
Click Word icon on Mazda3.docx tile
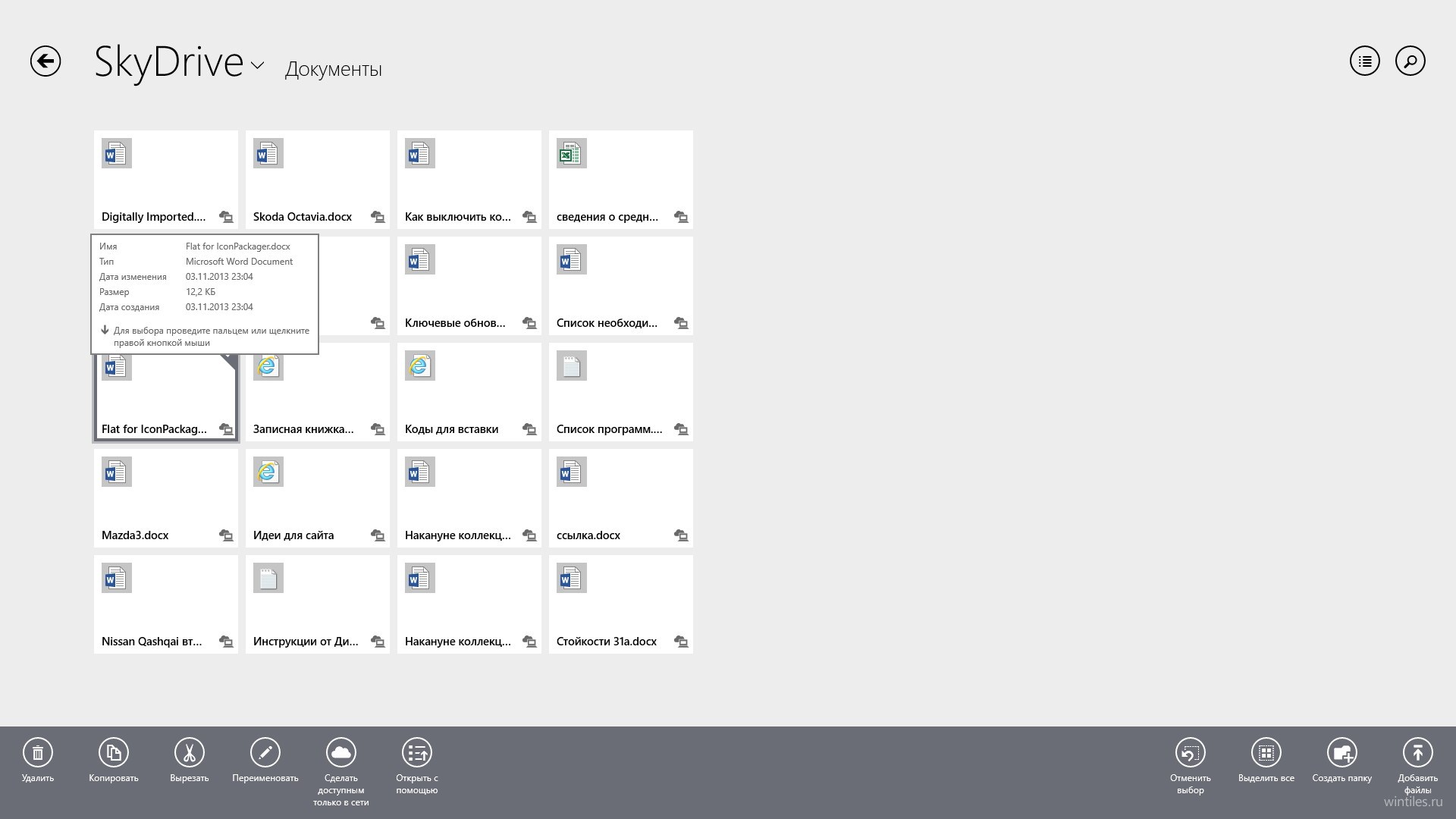tap(117, 472)
